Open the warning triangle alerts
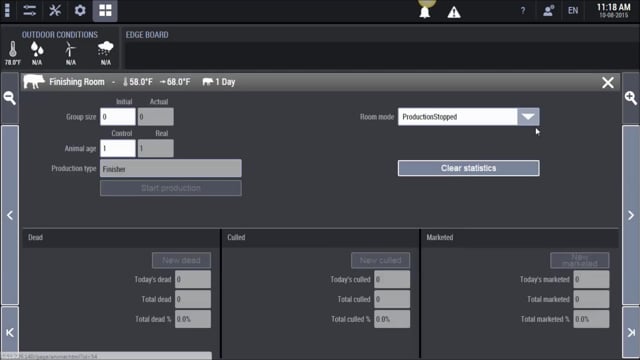Image resolution: width=640 pixels, height=360 pixels. click(454, 13)
